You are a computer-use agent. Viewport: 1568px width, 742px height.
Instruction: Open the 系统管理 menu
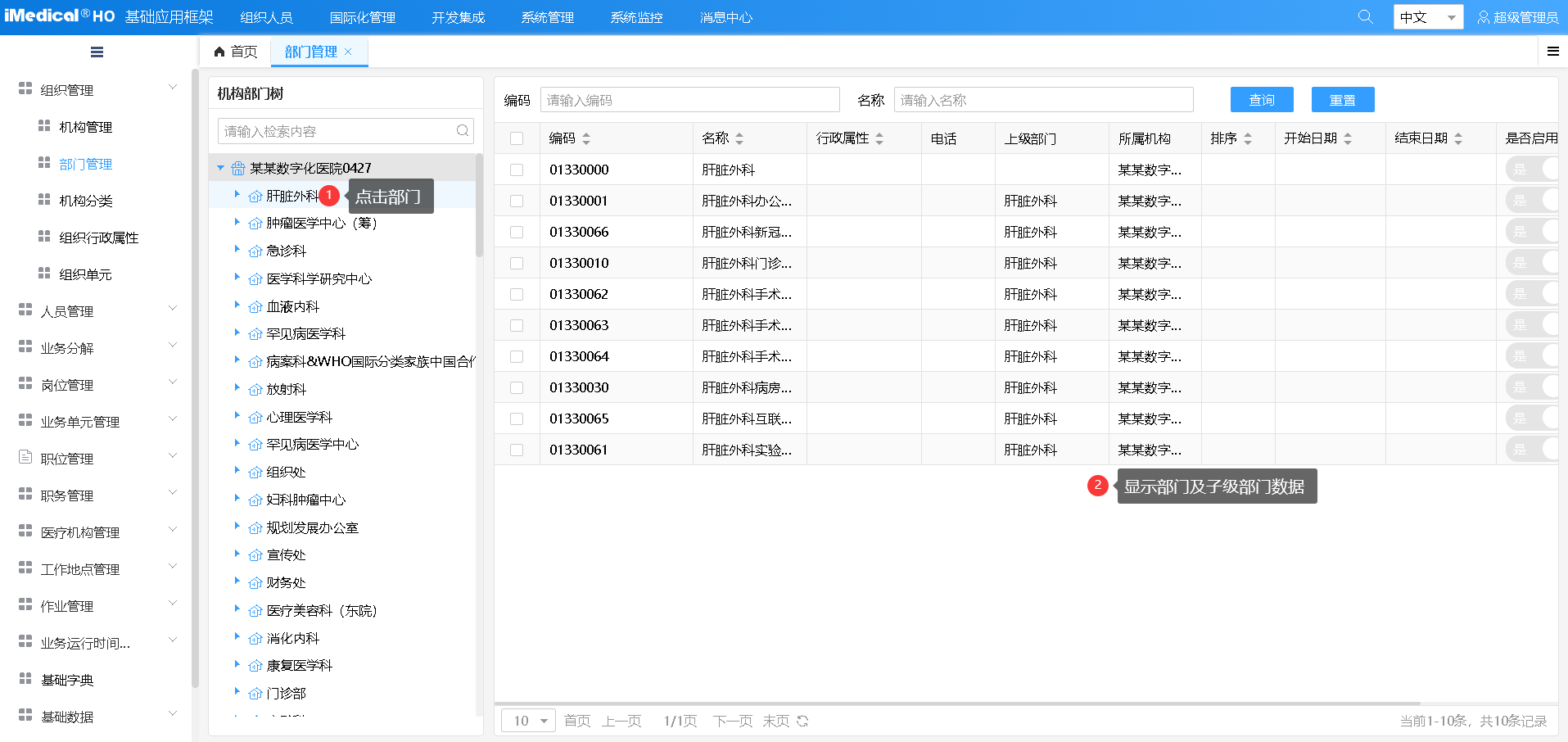tap(546, 16)
